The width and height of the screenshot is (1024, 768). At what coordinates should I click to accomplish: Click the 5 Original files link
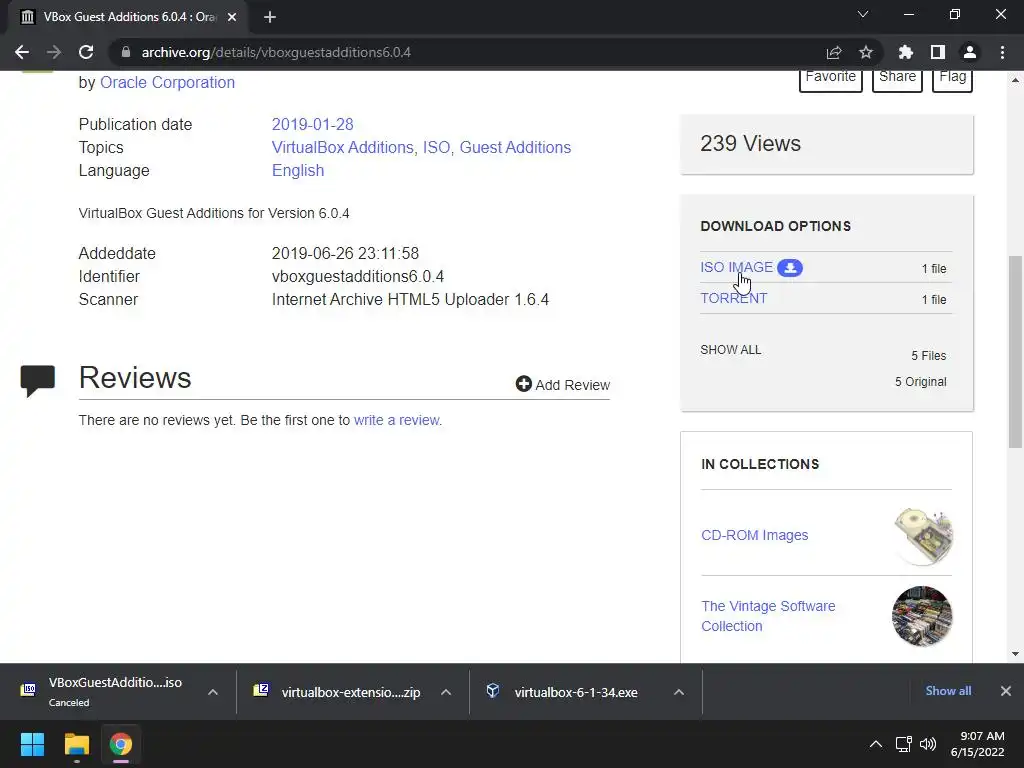click(x=920, y=382)
